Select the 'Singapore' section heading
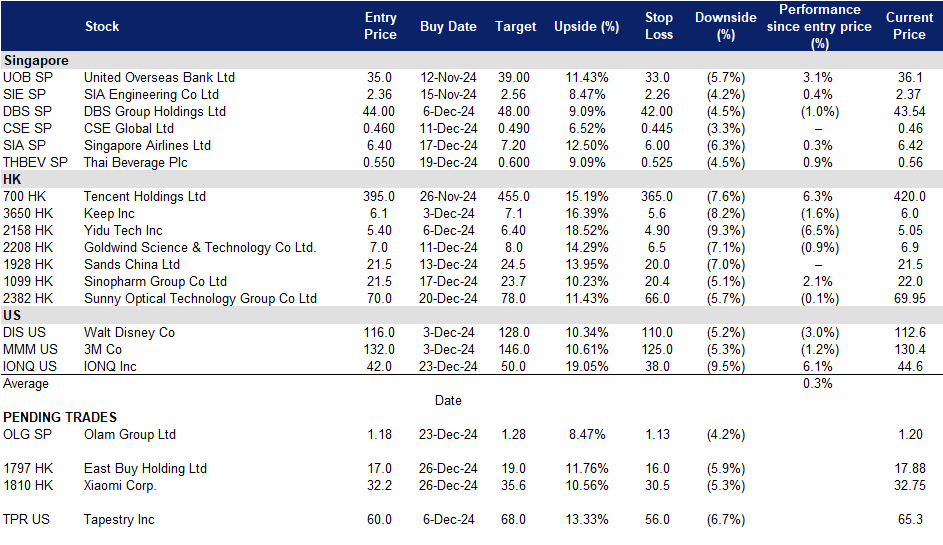 click(36, 61)
